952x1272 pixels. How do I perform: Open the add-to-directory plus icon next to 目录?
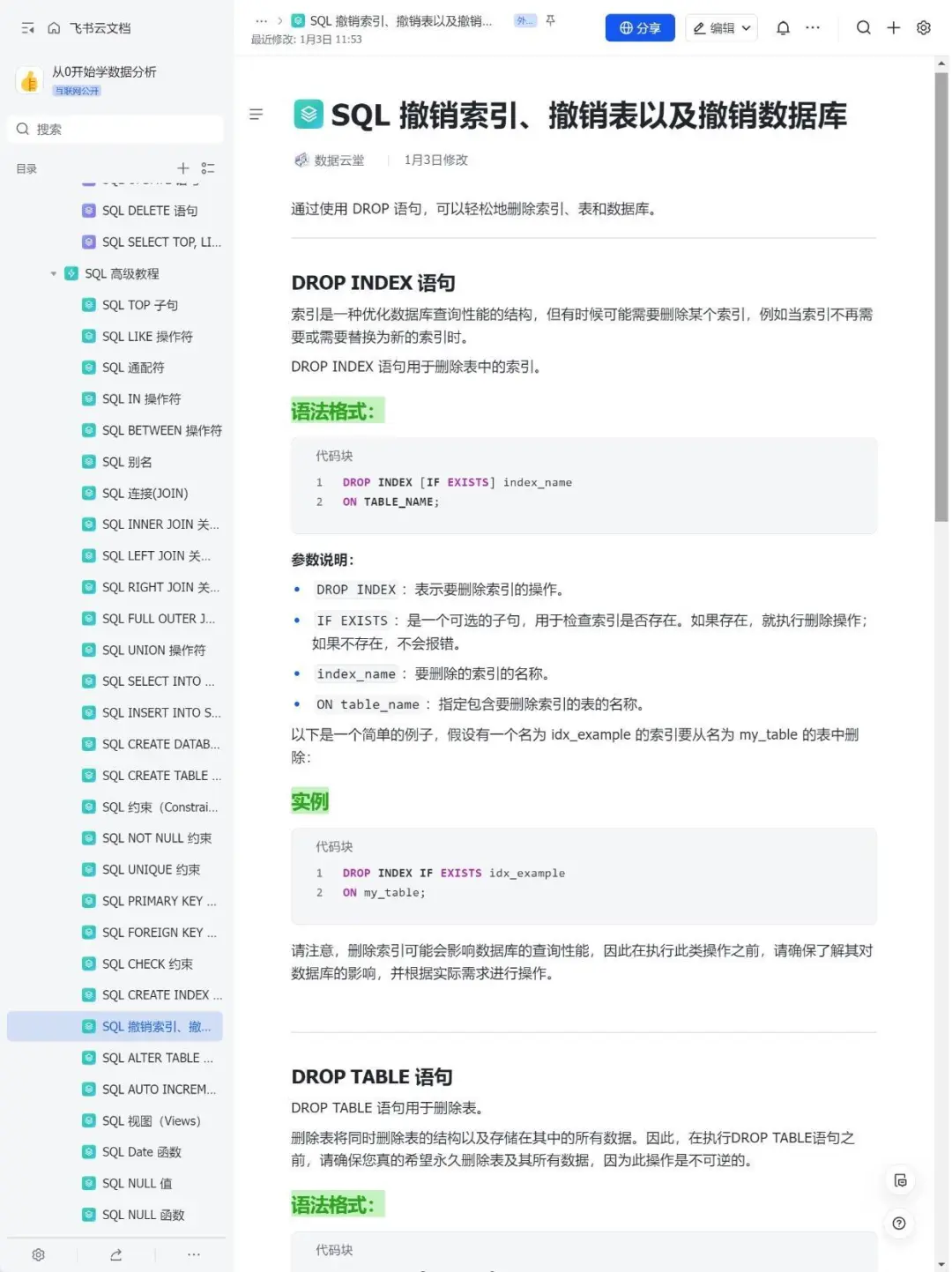(x=182, y=168)
